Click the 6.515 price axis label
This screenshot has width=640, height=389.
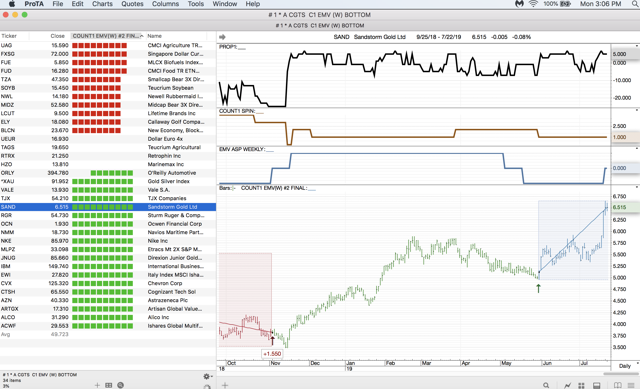[x=619, y=207]
